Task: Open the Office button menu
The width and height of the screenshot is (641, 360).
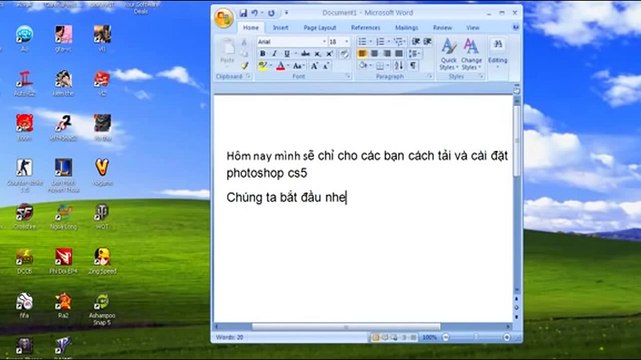Action: [224, 18]
